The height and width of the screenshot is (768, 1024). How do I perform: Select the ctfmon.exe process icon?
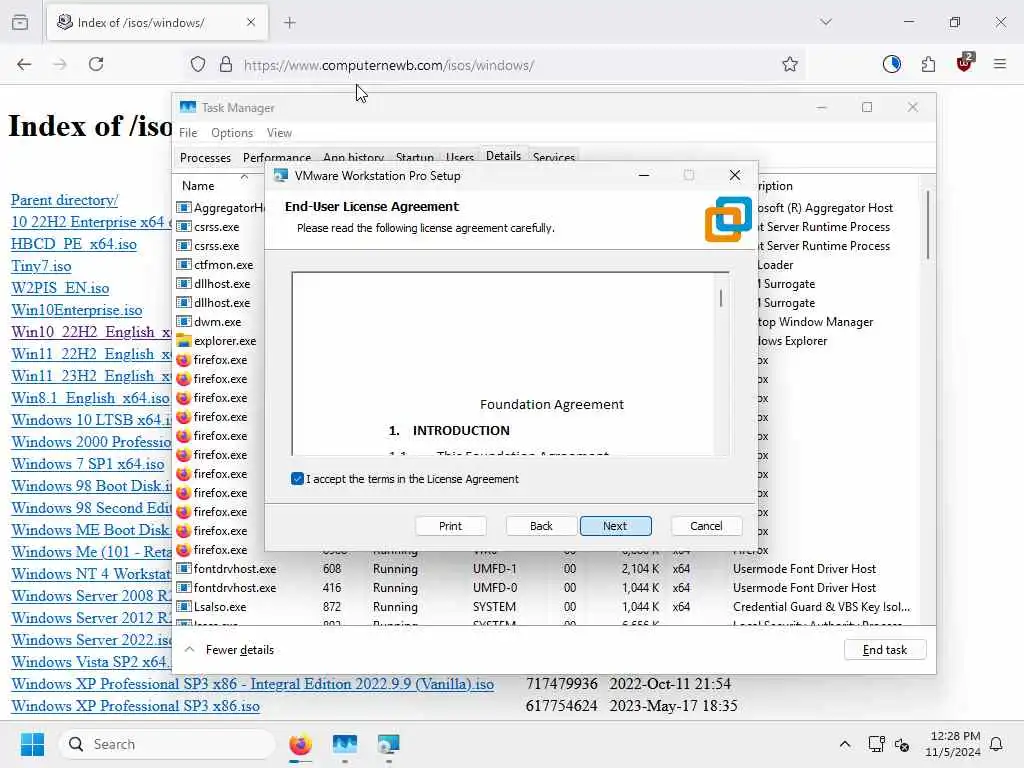click(184, 264)
